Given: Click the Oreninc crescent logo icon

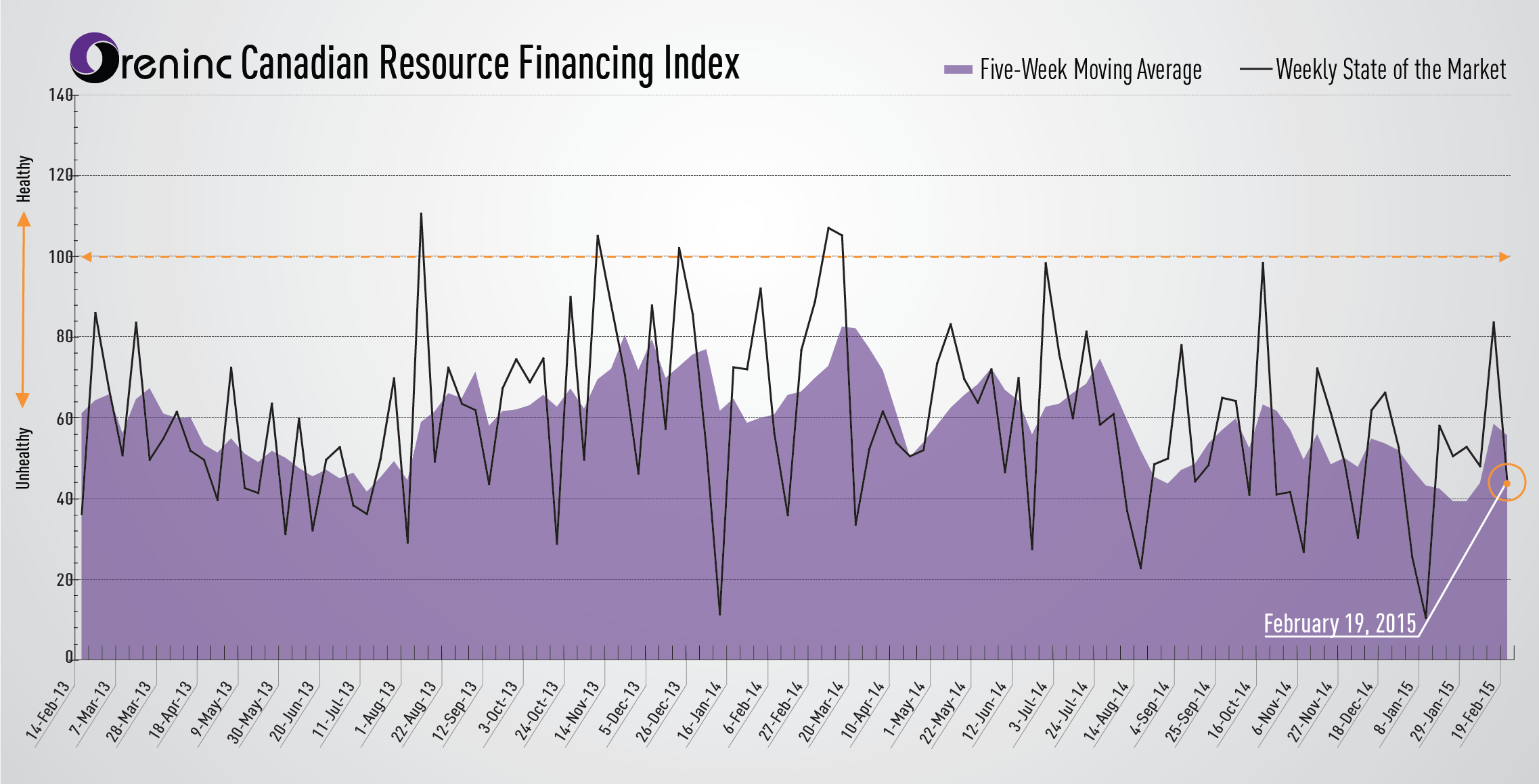Looking at the screenshot, I should 95,58.
